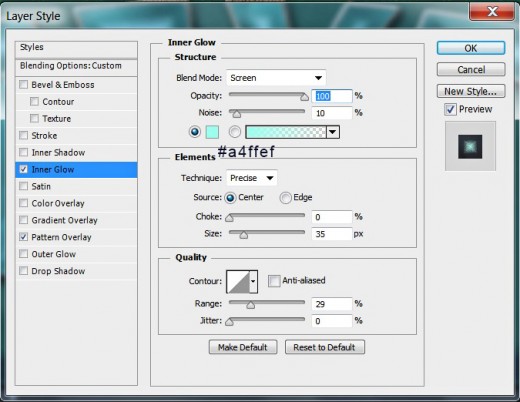Viewport: 520px width, 402px height.
Task: Click the glow gradient bar
Action: click(286, 132)
